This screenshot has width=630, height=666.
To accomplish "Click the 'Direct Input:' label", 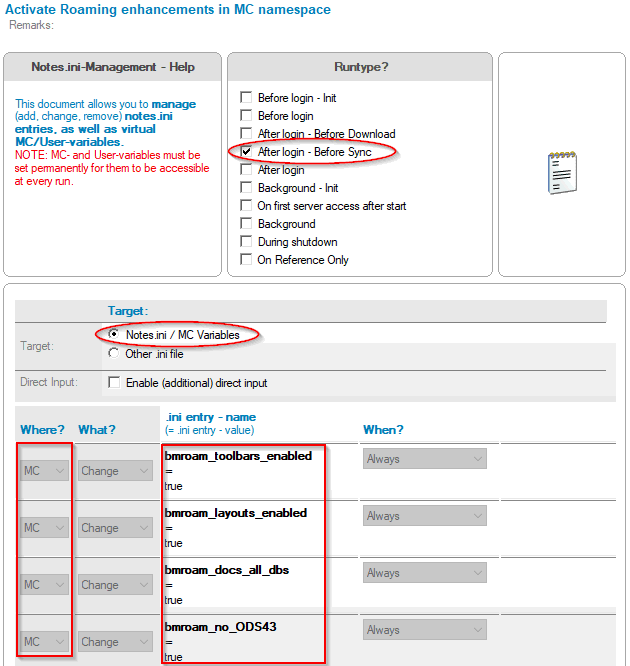I will click(49, 382).
